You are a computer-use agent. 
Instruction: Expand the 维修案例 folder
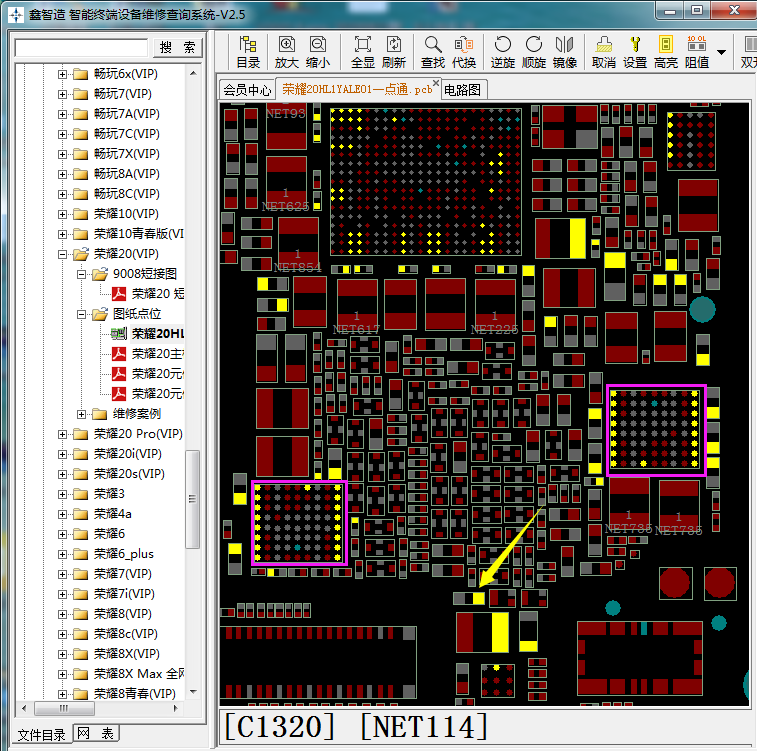(82, 414)
